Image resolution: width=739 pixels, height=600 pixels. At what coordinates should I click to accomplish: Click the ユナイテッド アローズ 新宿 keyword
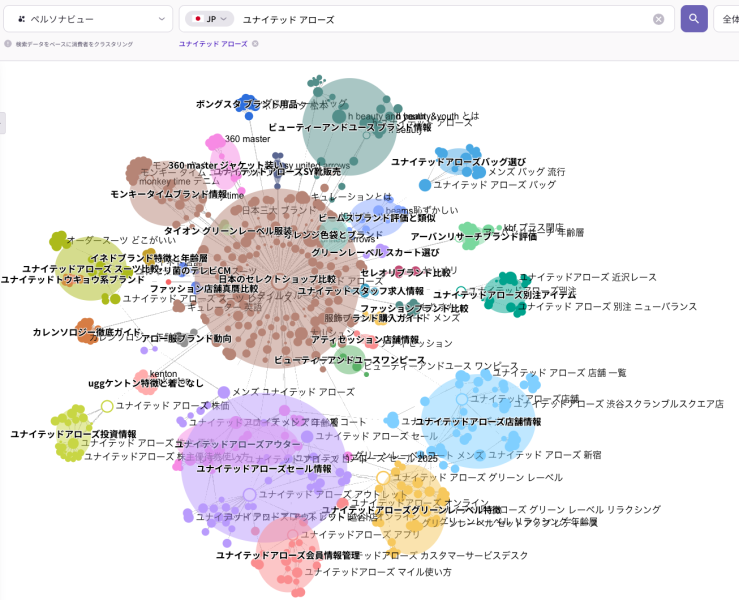click(544, 455)
